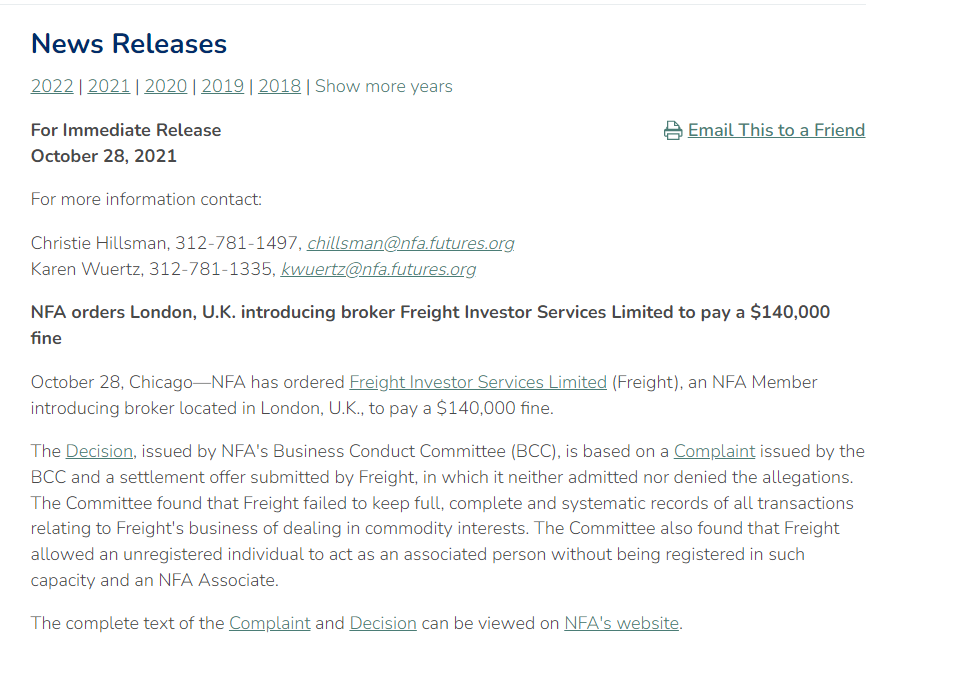
Task: Open the 2022 news releases
Action: point(52,86)
